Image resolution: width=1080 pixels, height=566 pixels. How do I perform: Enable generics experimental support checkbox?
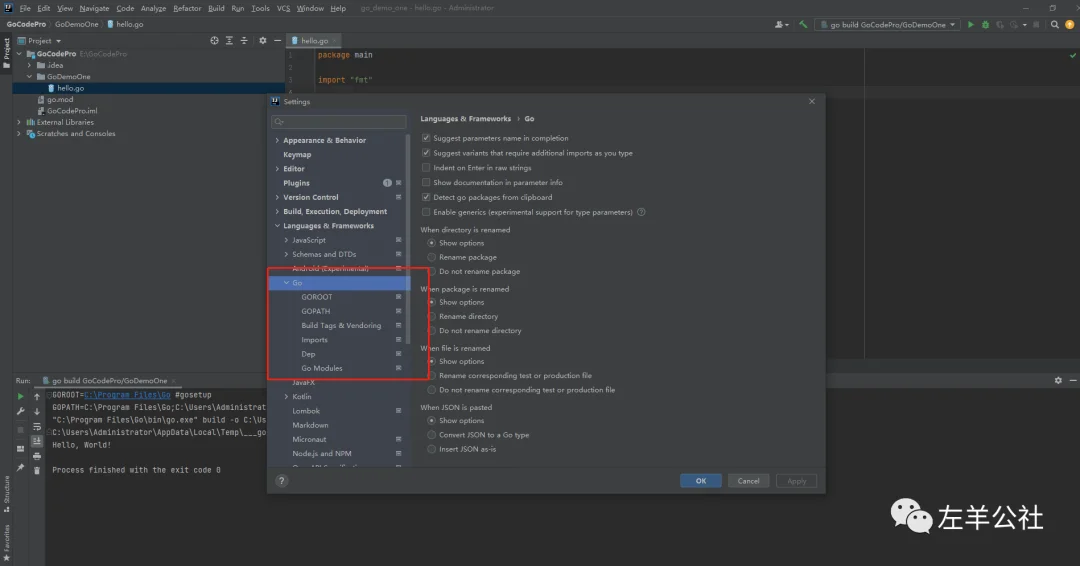pyautogui.click(x=426, y=212)
